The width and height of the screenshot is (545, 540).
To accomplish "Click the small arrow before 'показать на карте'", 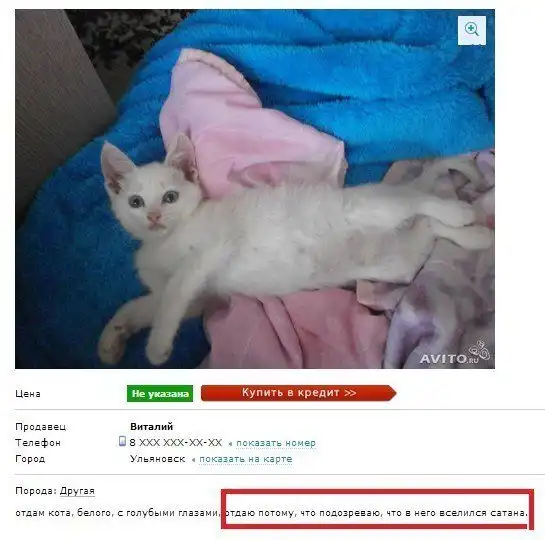I will (x=193, y=460).
